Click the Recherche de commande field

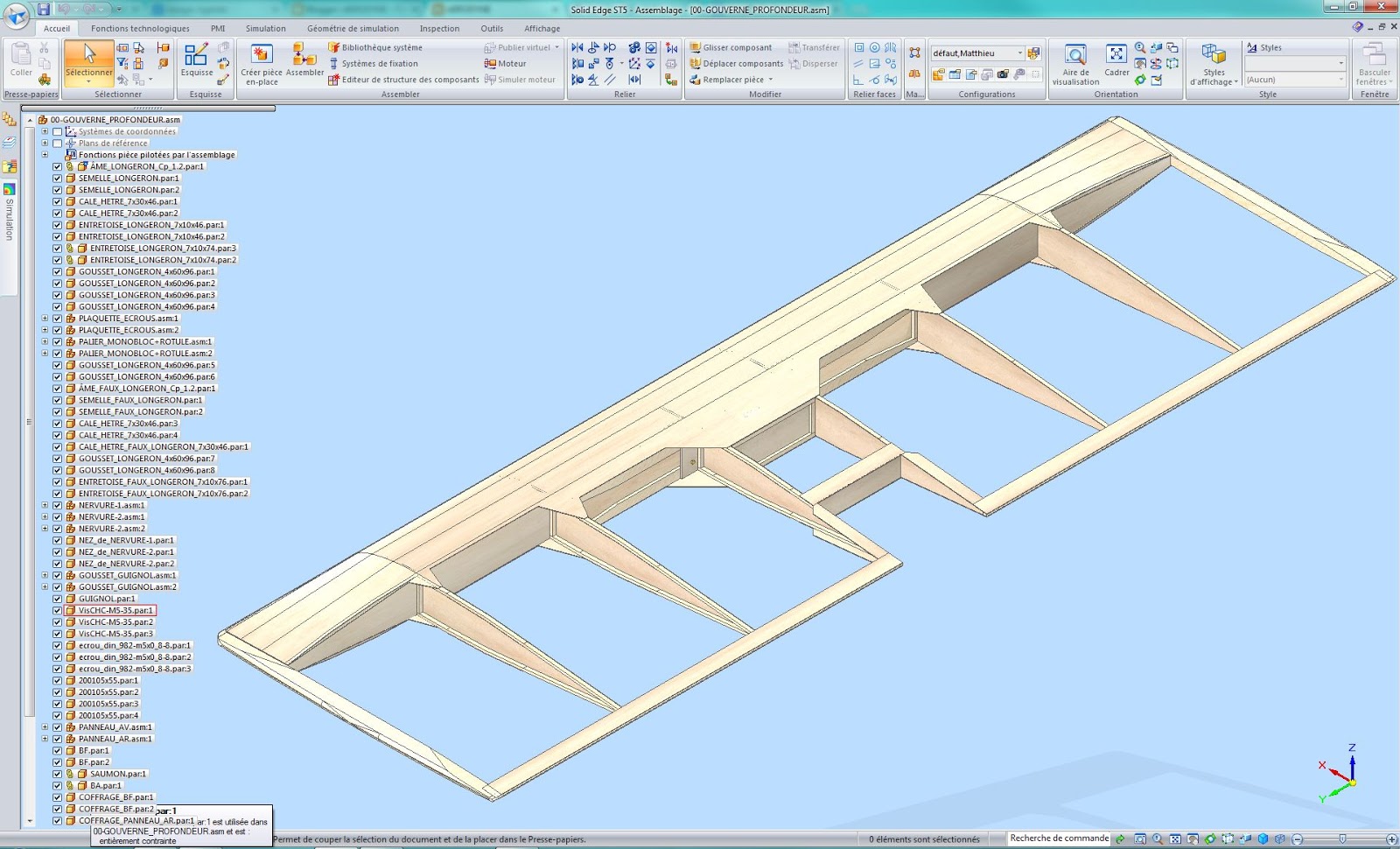[1059, 838]
